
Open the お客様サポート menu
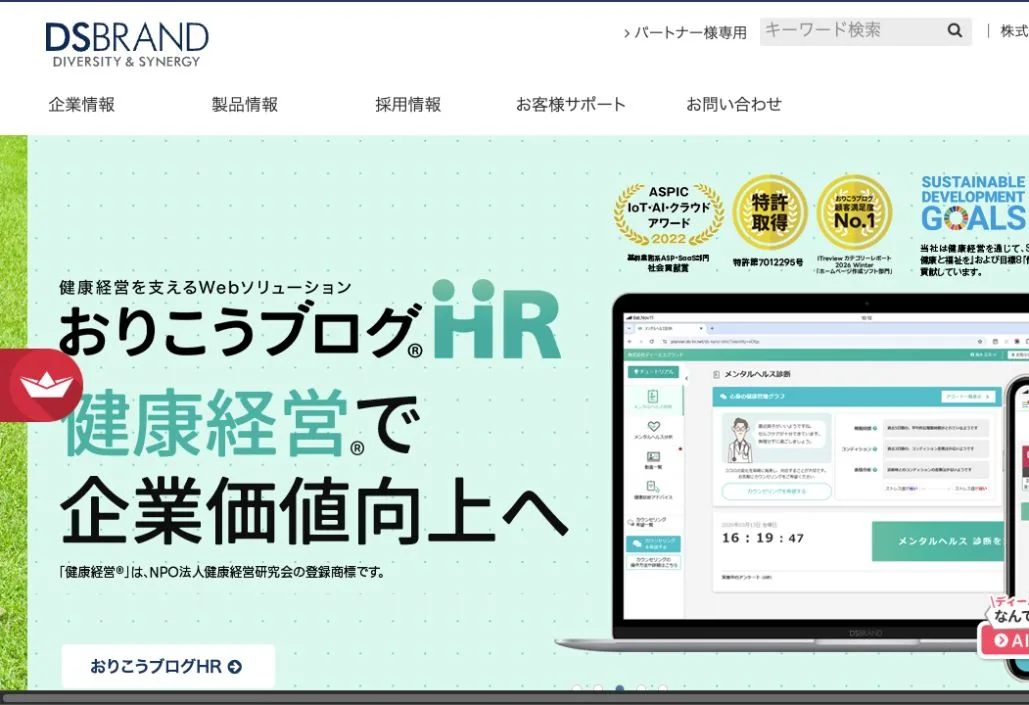click(571, 104)
